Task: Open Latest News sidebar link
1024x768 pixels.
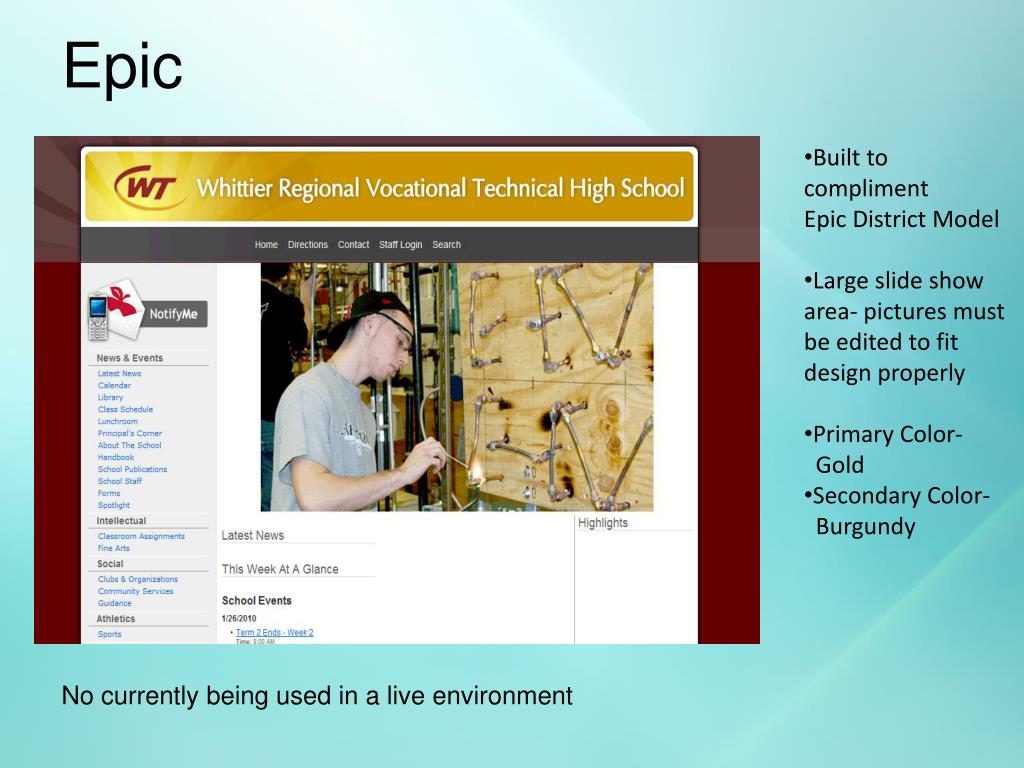Action: click(x=120, y=374)
